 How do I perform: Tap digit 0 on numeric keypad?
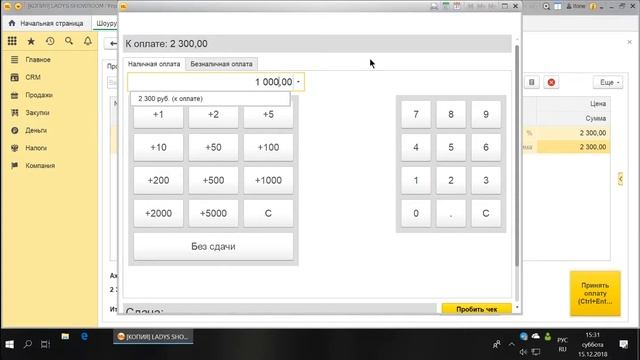[x=416, y=213]
